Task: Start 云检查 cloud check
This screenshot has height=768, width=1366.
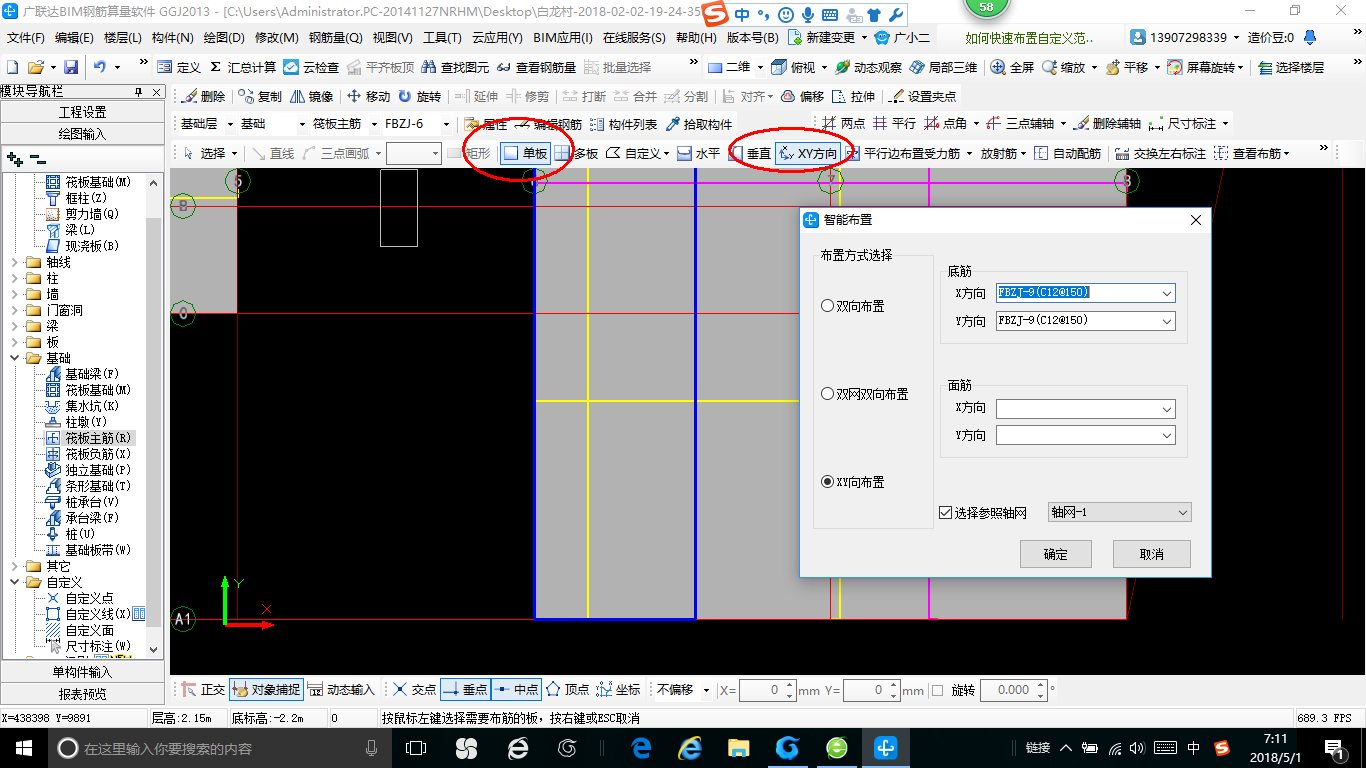Action: coord(311,67)
